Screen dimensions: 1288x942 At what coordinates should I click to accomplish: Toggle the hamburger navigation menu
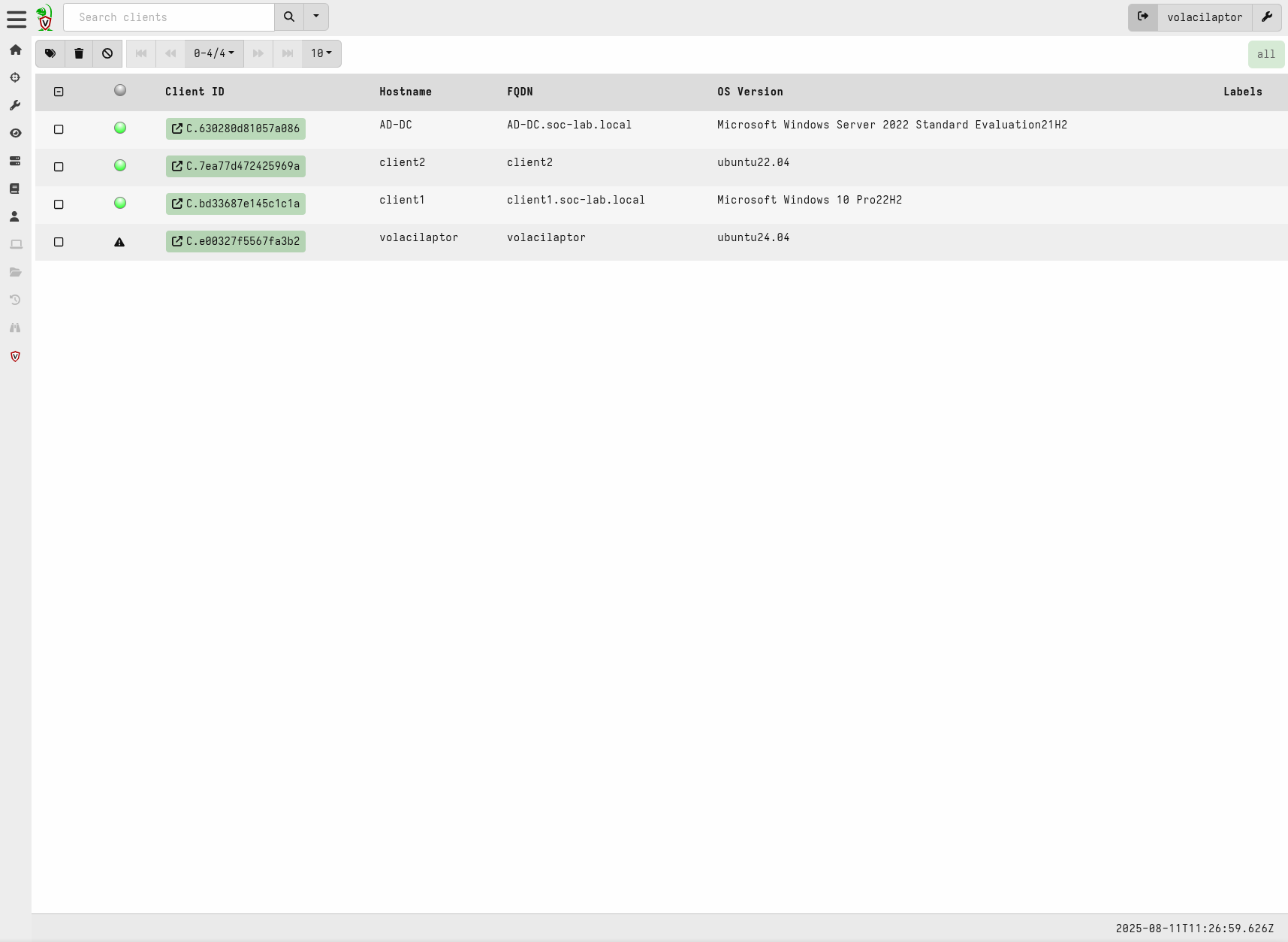point(17,19)
